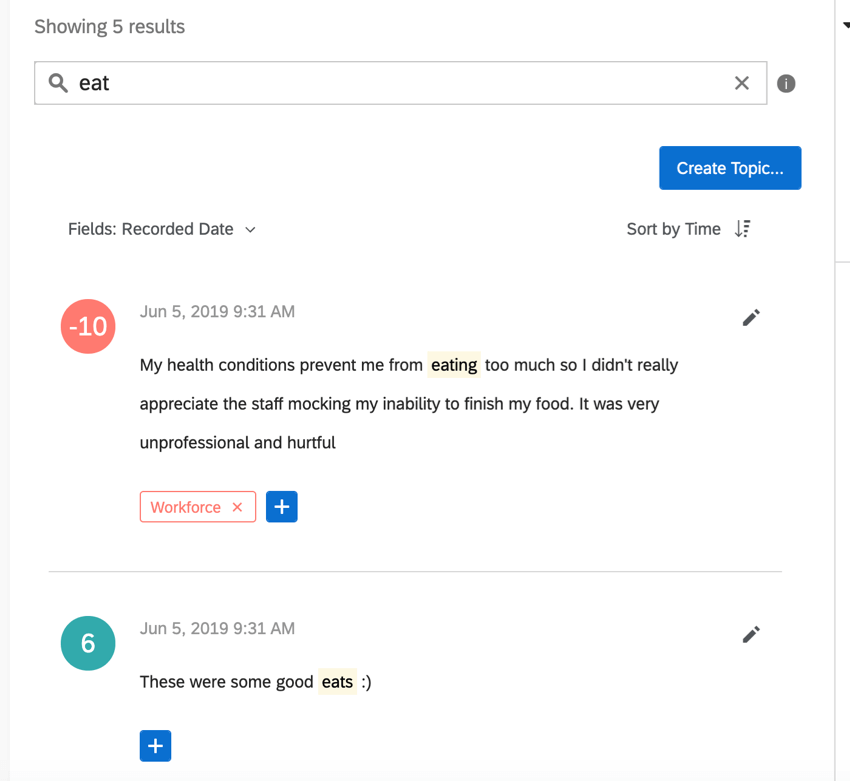Clear the search with the X icon
Screen dimensions: 850x781
742,83
